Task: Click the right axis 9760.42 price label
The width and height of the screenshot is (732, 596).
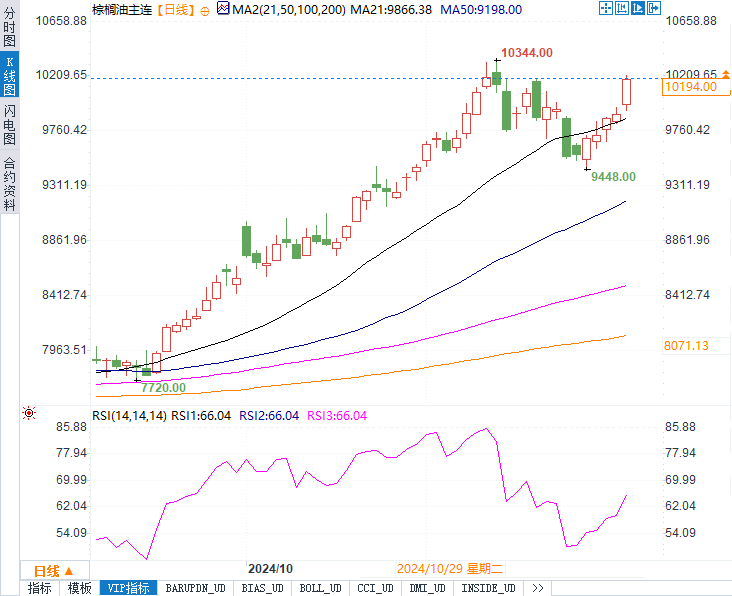Action: pyautogui.click(x=687, y=130)
